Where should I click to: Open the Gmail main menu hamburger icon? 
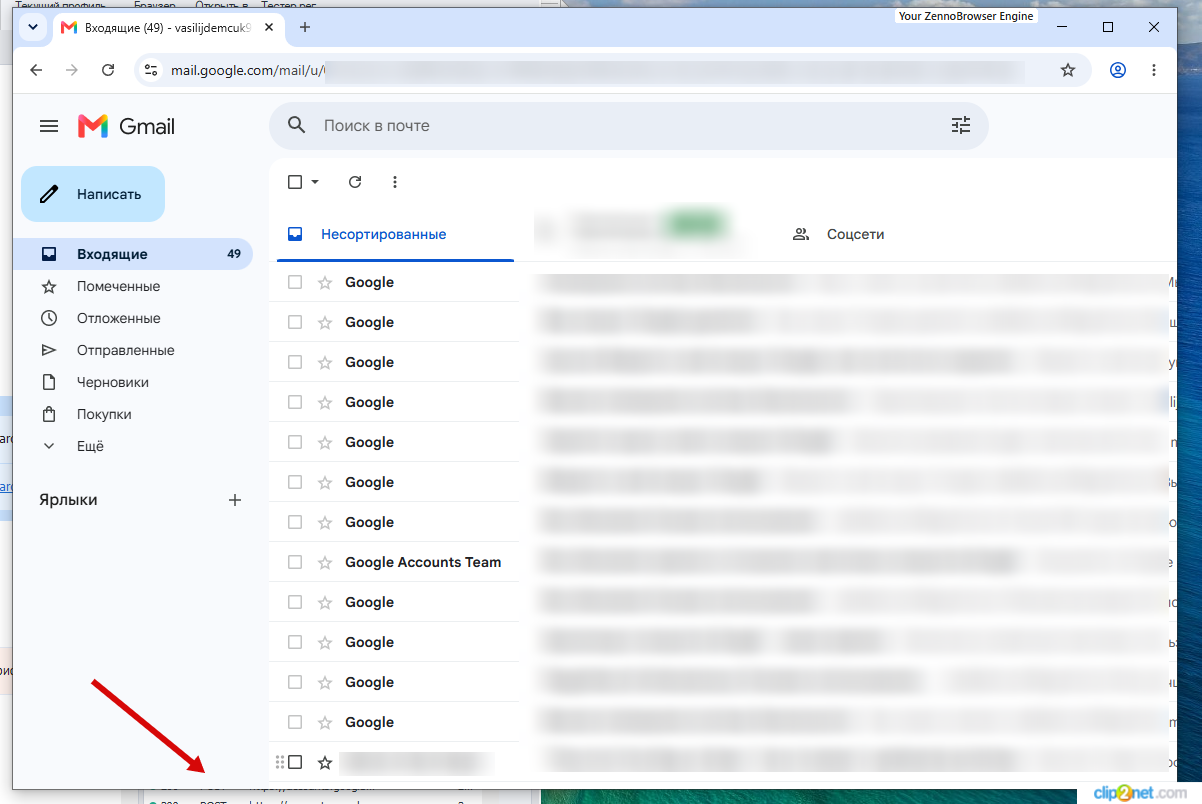(x=49, y=126)
